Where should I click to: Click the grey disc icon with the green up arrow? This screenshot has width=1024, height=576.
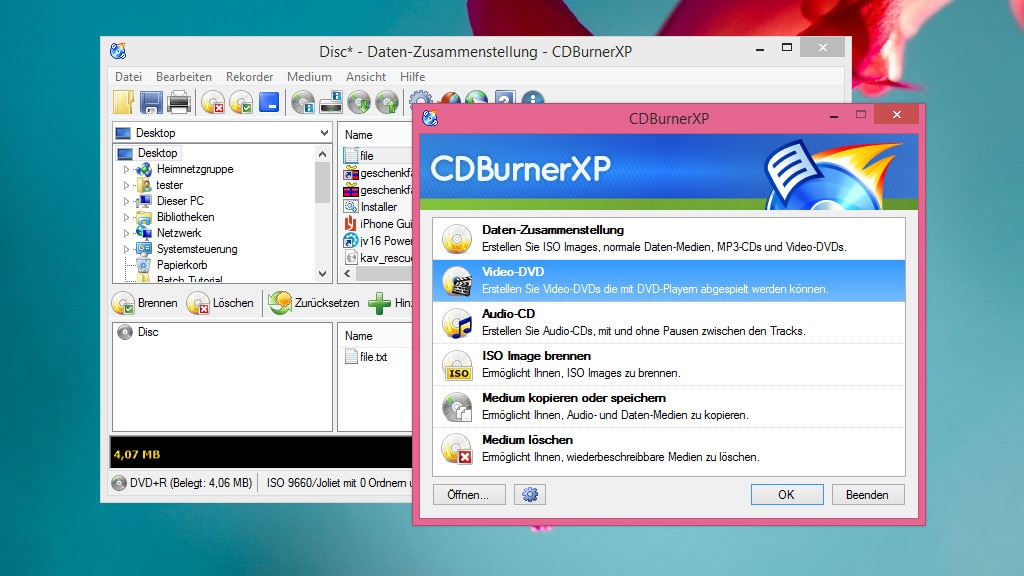[387, 103]
